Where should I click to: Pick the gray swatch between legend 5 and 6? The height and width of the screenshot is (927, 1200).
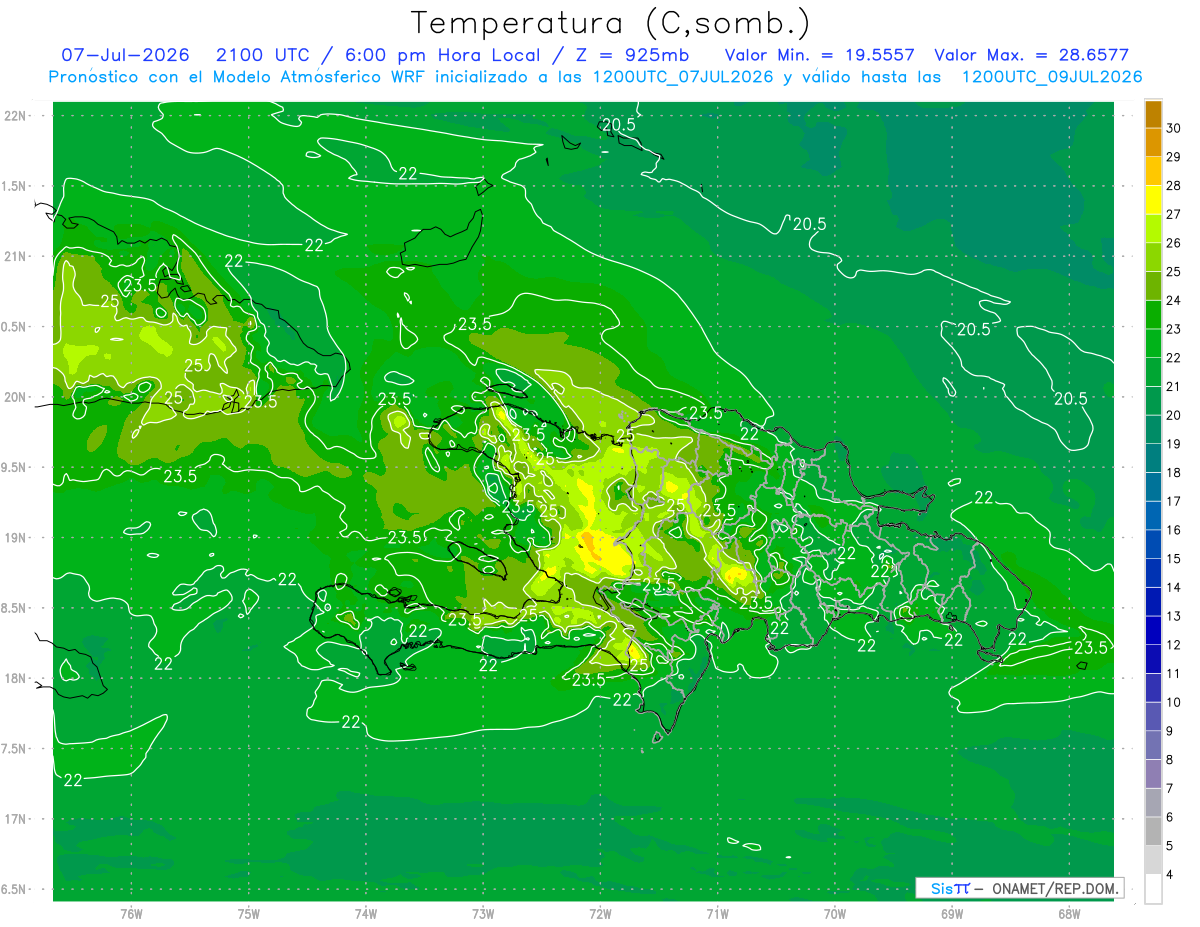click(x=1153, y=831)
